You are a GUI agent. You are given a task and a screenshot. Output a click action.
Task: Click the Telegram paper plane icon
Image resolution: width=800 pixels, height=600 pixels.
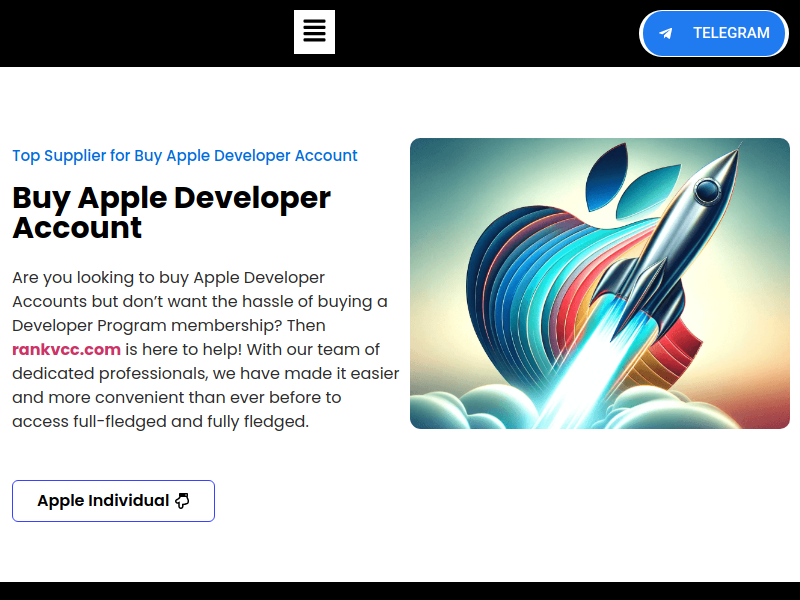tap(666, 33)
